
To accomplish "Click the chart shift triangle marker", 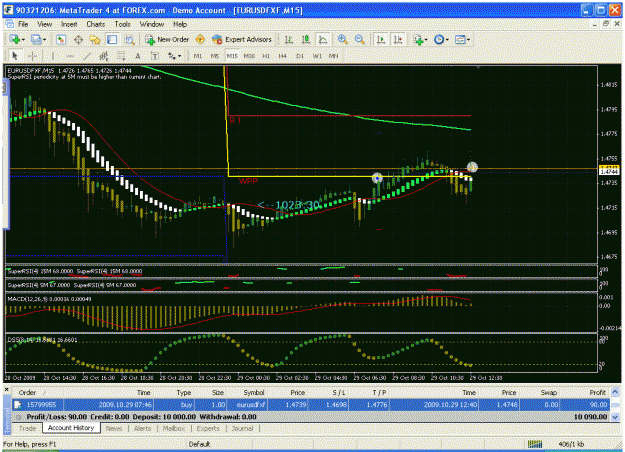I will (x=478, y=67).
